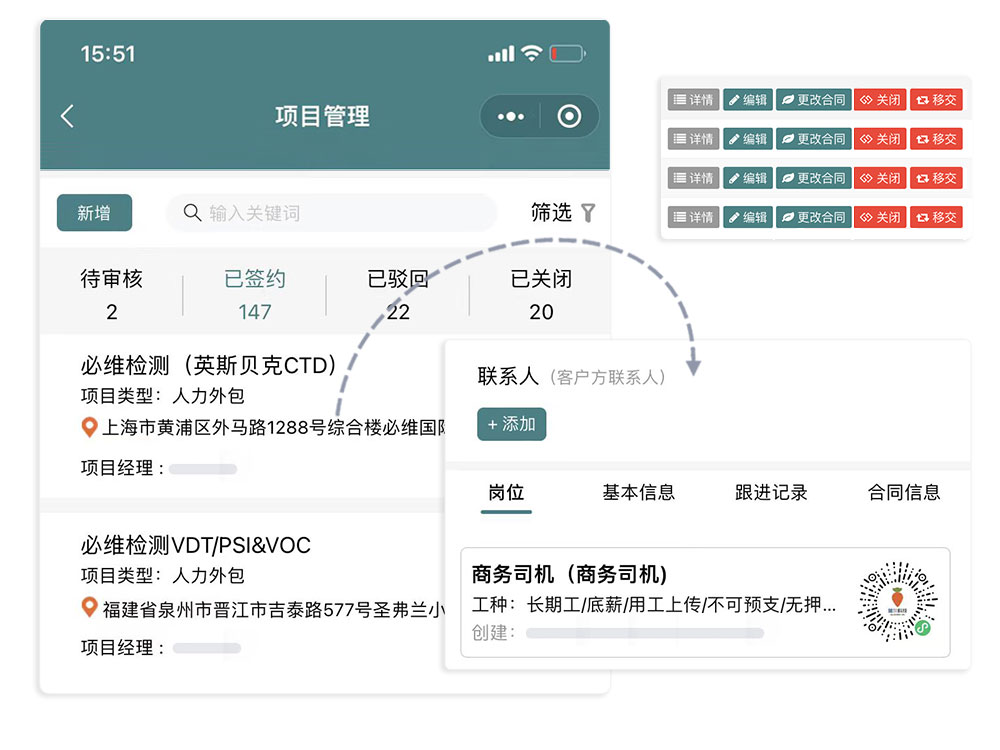This screenshot has height=750, width=1000.
Task: Click 新增 button to add project
Action: click(x=94, y=213)
